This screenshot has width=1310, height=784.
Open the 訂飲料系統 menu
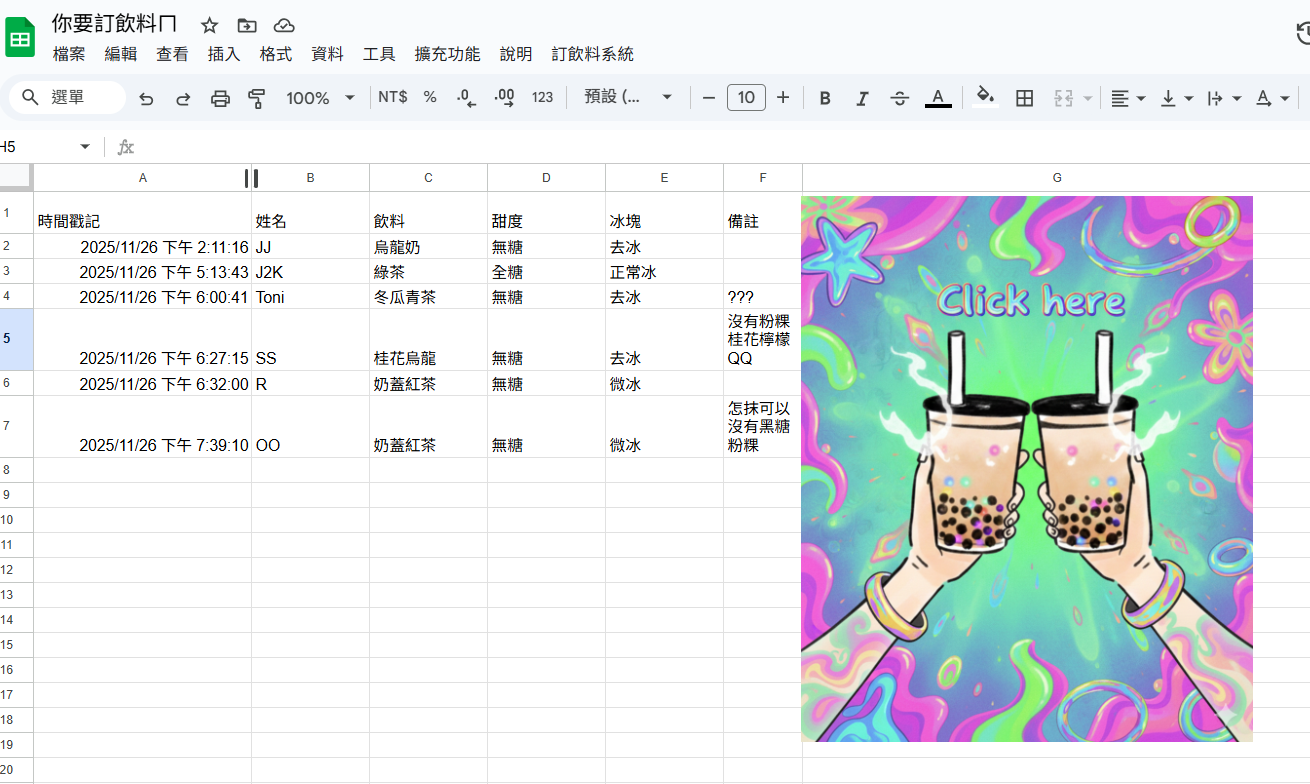click(x=592, y=54)
